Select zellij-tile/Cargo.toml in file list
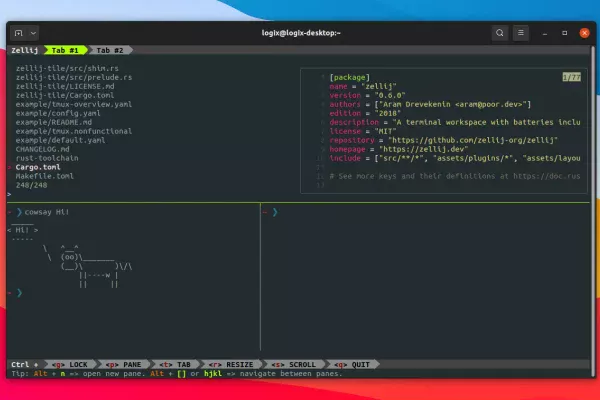The image size is (600, 400). pyautogui.click(x=65, y=95)
